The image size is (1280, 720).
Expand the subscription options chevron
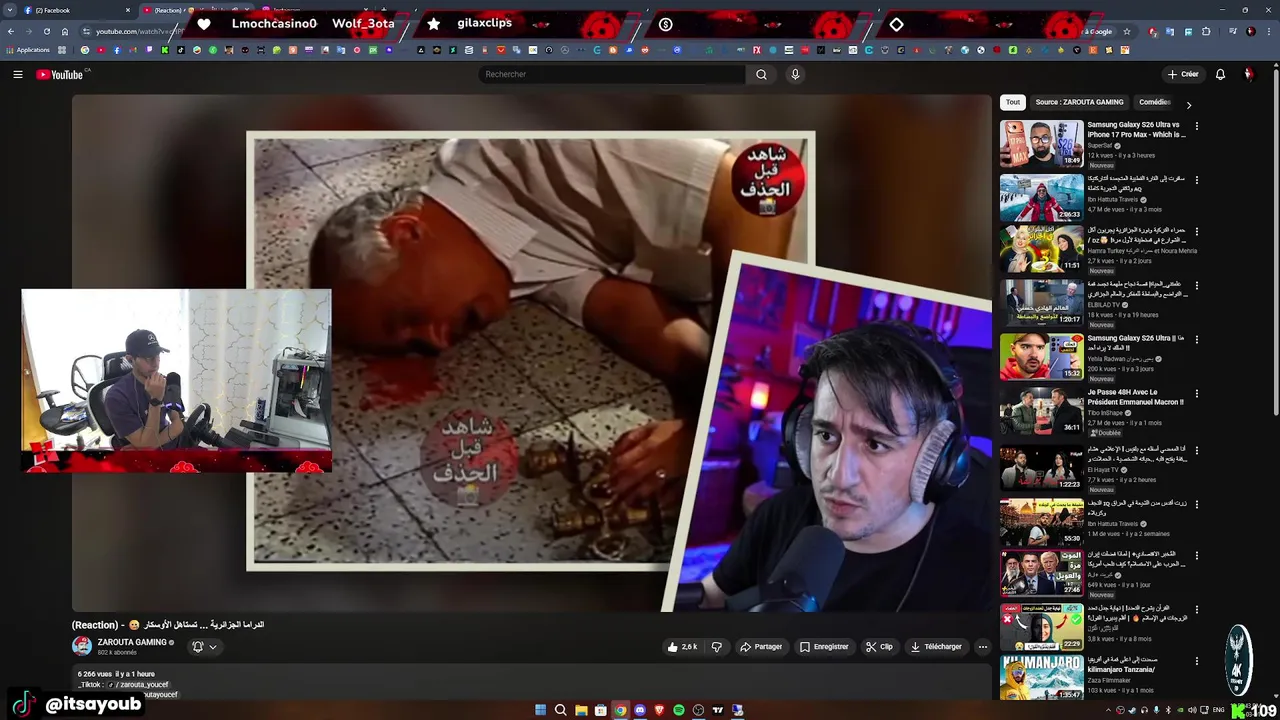pos(212,647)
